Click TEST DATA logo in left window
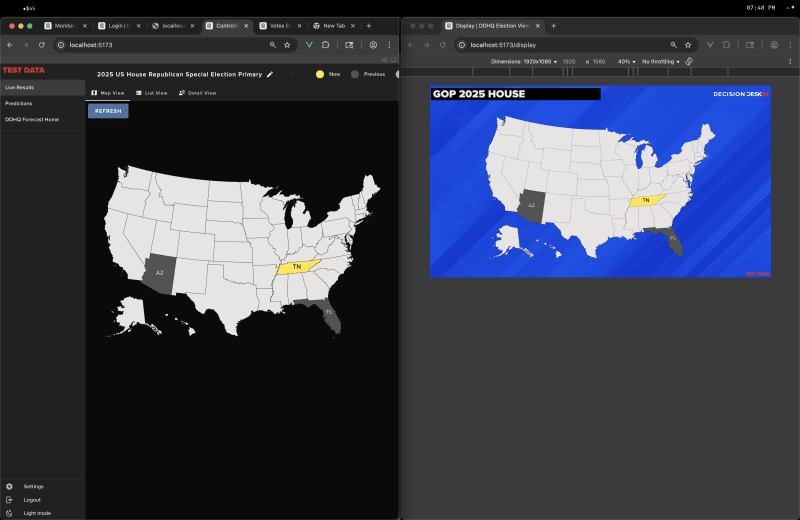The width and height of the screenshot is (800, 520). click(x=24, y=70)
